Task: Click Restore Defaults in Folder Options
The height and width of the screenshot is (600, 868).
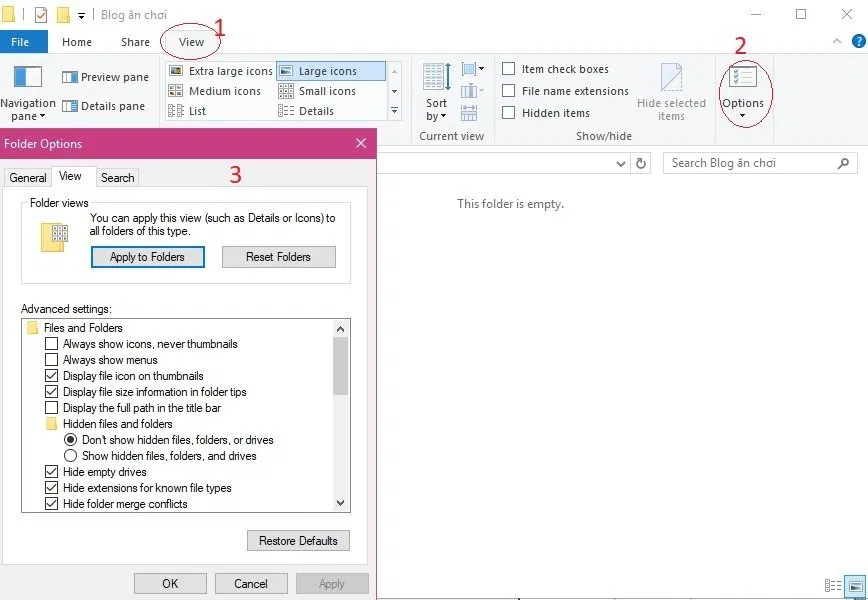Action: tap(297, 540)
